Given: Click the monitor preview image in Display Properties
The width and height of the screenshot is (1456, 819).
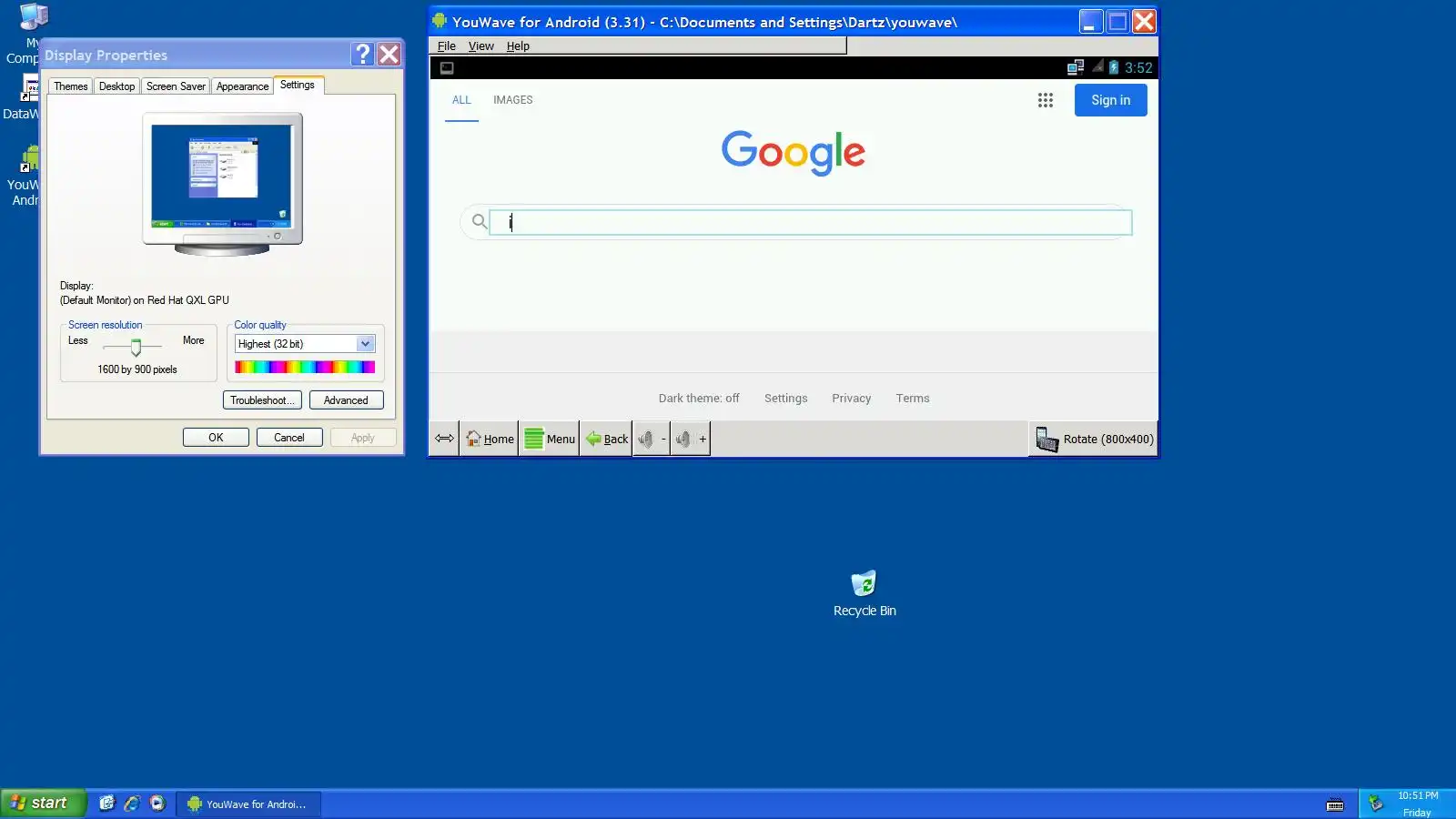Looking at the screenshot, I should click(x=222, y=184).
